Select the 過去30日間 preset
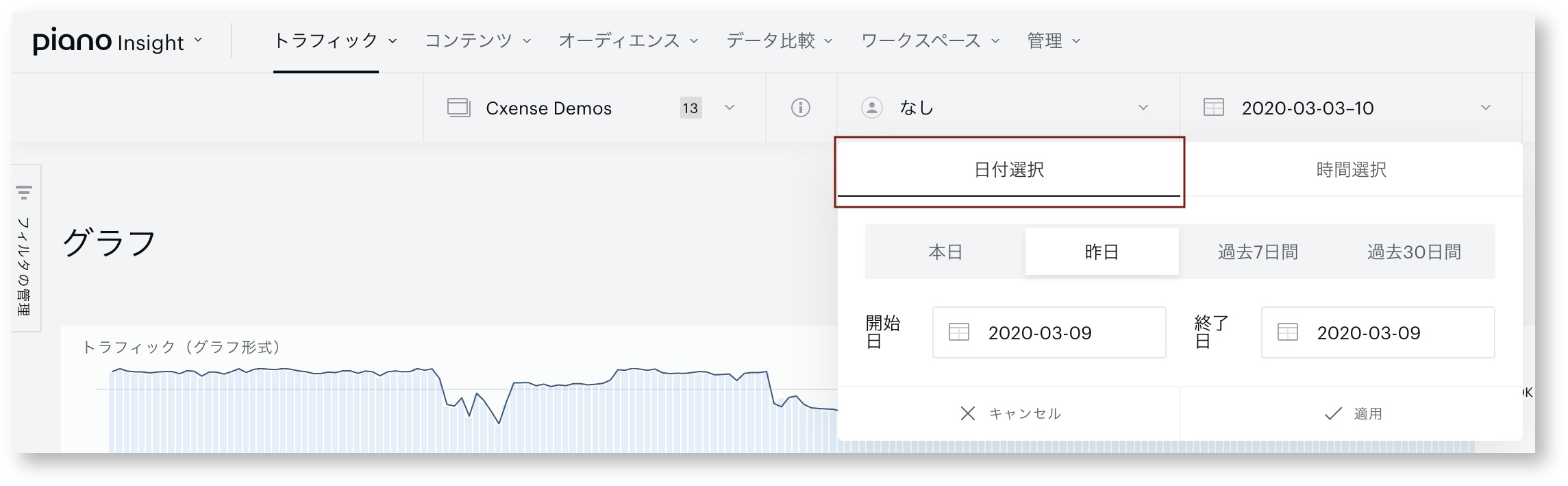The height and width of the screenshot is (486, 1568). point(1414,252)
